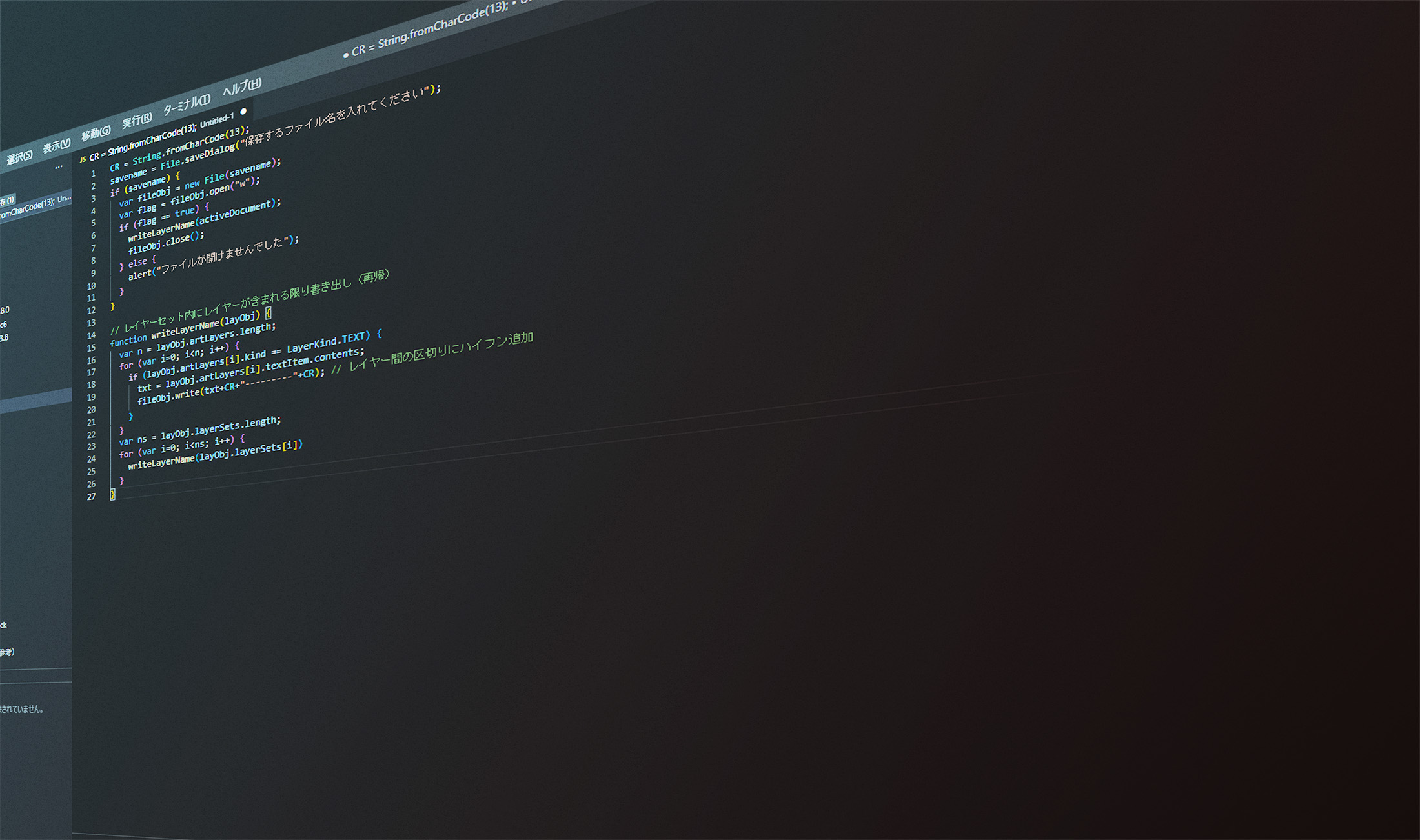The width and height of the screenshot is (1420, 840).
Task: Select the Untitled-1 editor tab
Action: (x=161, y=135)
